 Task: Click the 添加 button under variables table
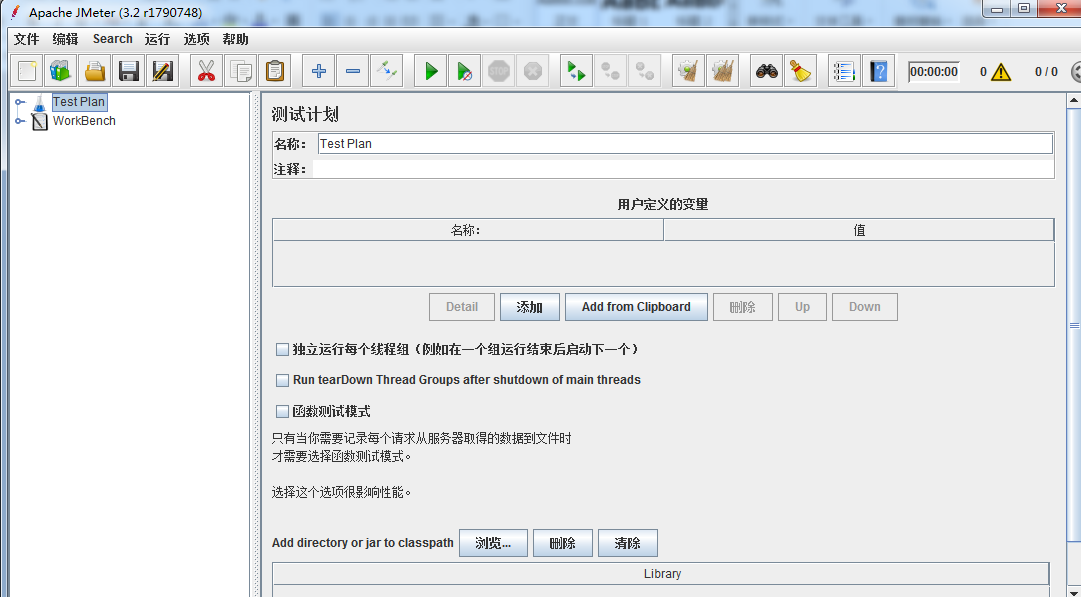click(x=529, y=307)
